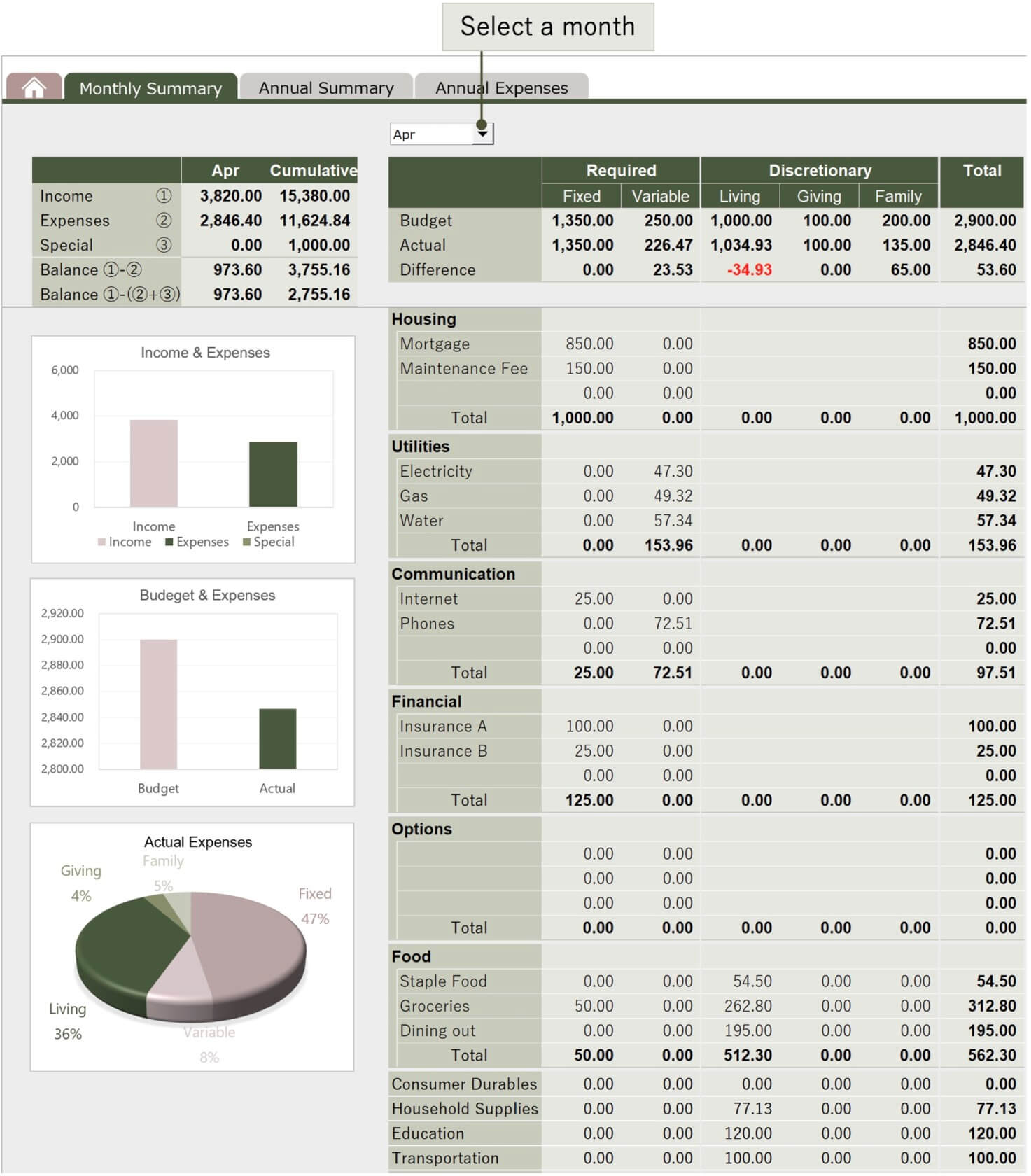
Task: Click the red Difference value -34.93
Action: (x=750, y=270)
